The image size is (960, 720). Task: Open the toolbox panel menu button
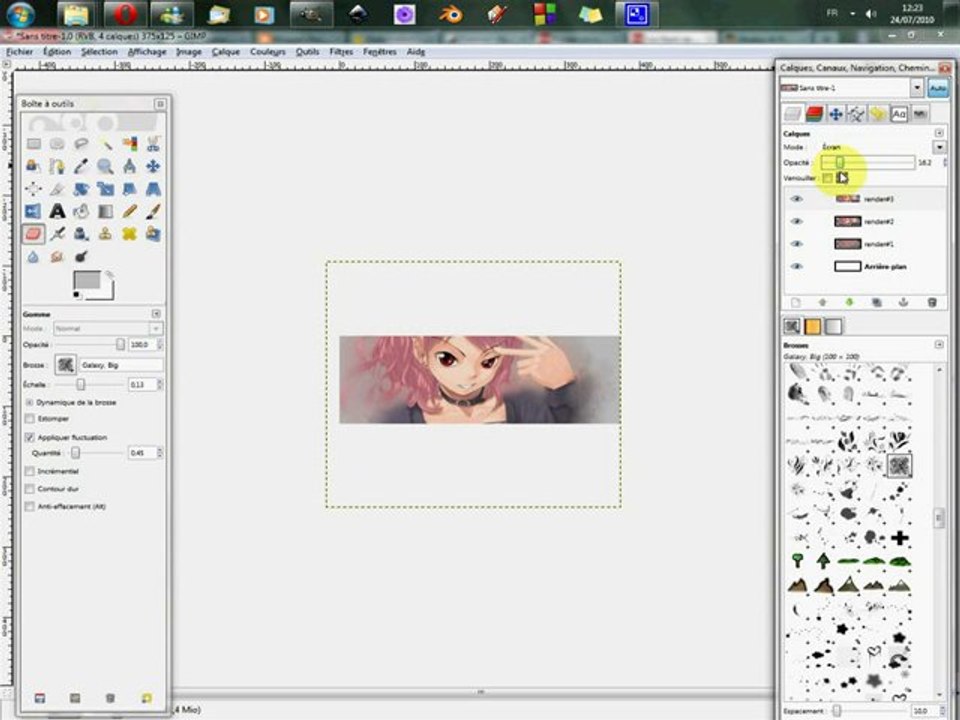pos(160,103)
